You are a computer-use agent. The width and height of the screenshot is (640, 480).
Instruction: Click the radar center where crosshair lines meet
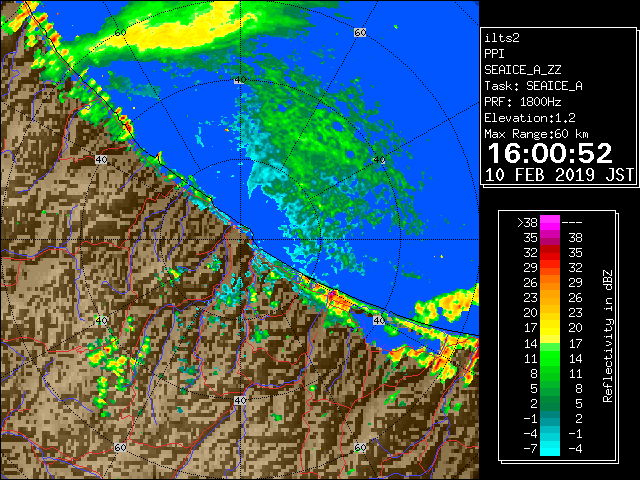[x=240, y=240]
